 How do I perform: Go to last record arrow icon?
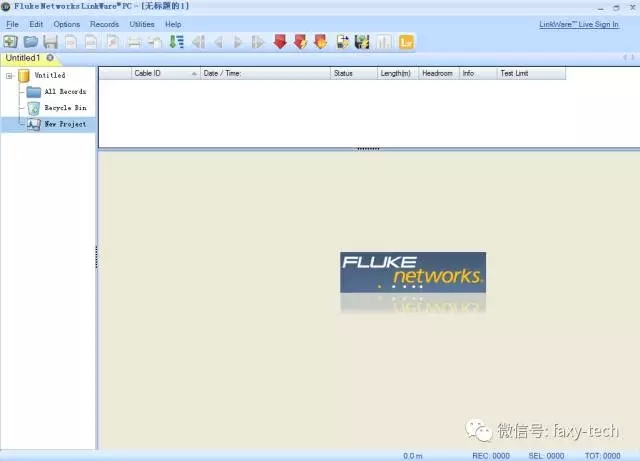[258, 42]
